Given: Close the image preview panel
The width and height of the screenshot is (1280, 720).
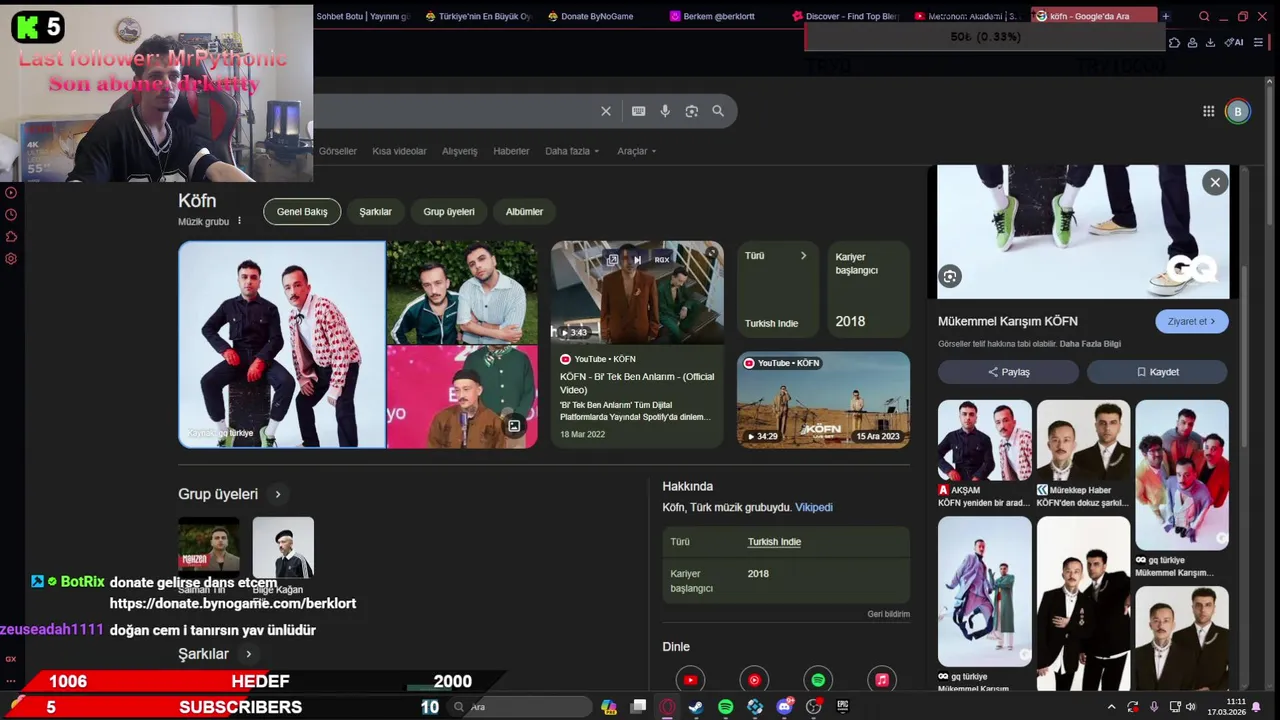Looking at the screenshot, I should (1215, 182).
